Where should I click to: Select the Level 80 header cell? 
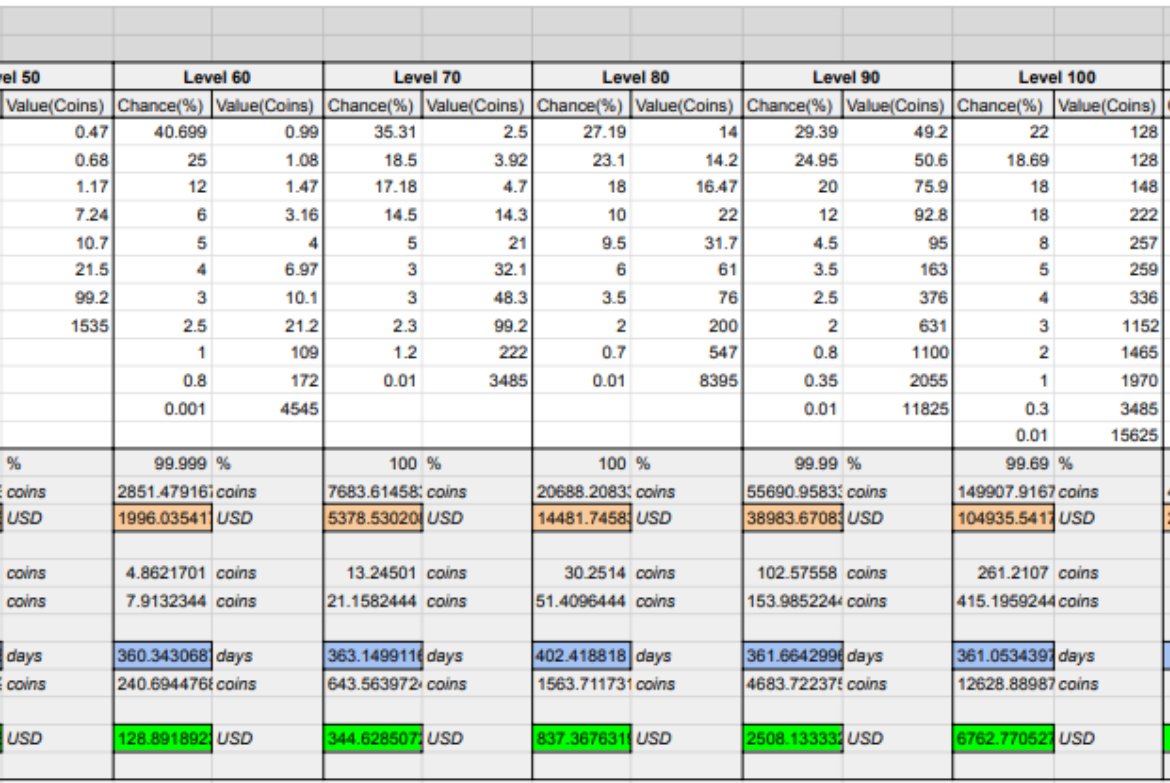pyautogui.click(x=637, y=77)
